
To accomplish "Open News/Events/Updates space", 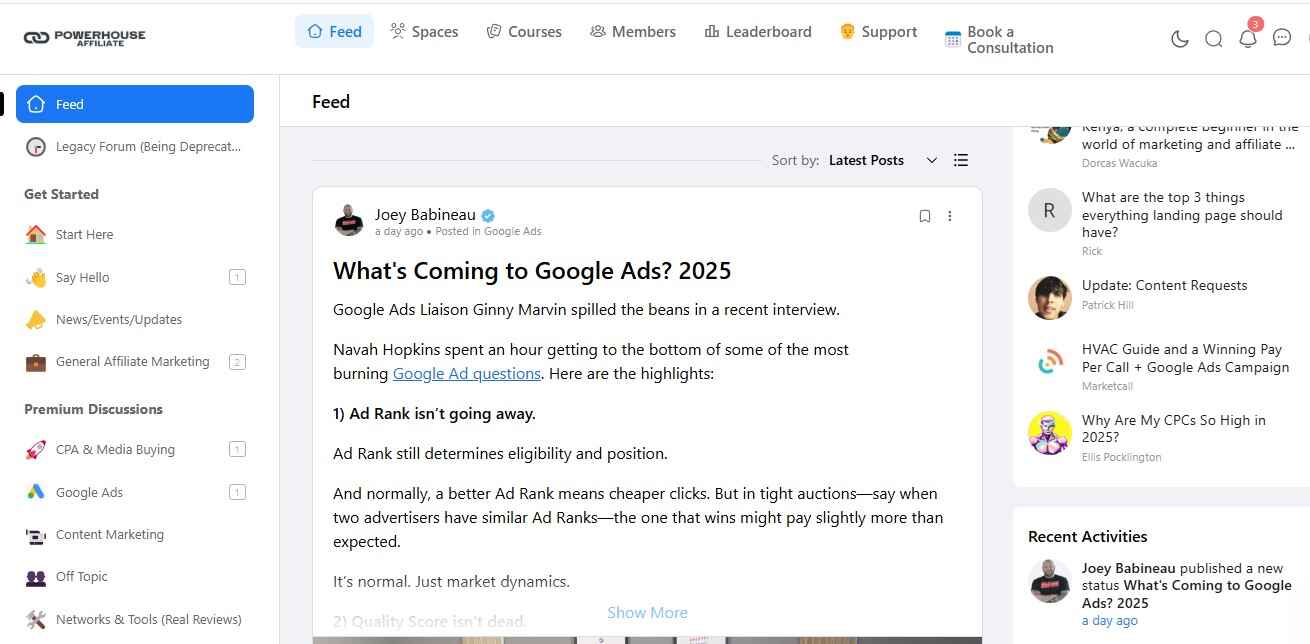I will [135, 319].
